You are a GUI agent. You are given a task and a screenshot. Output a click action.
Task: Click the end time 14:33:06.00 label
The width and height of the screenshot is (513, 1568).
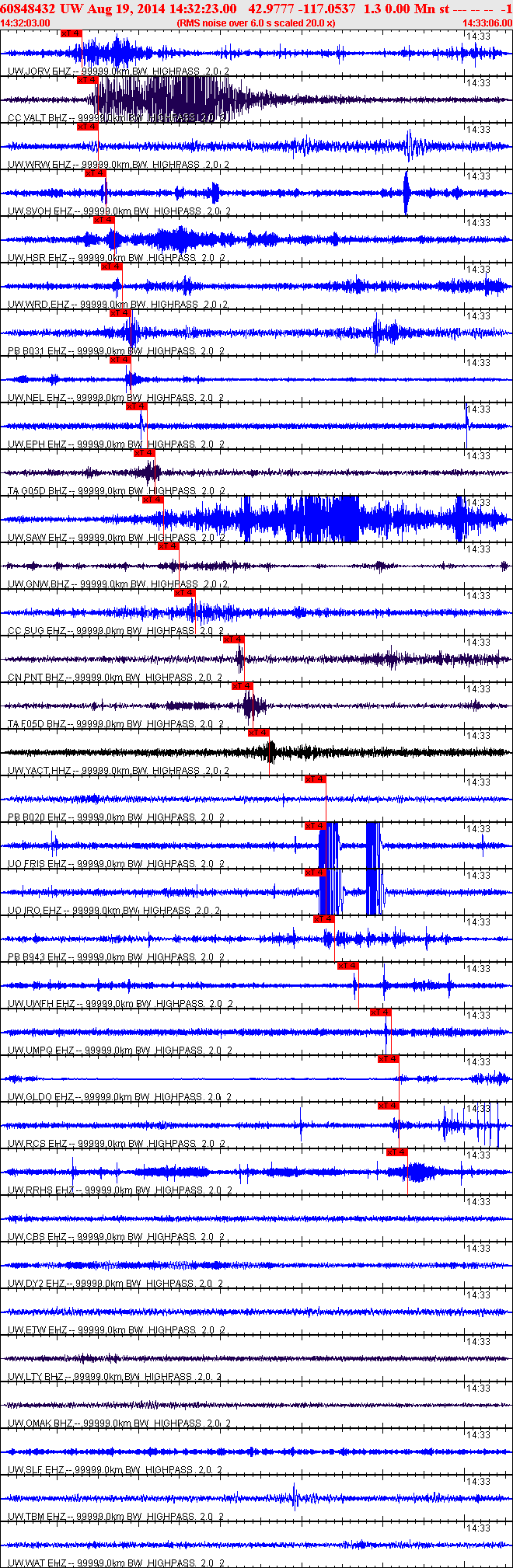487,23
